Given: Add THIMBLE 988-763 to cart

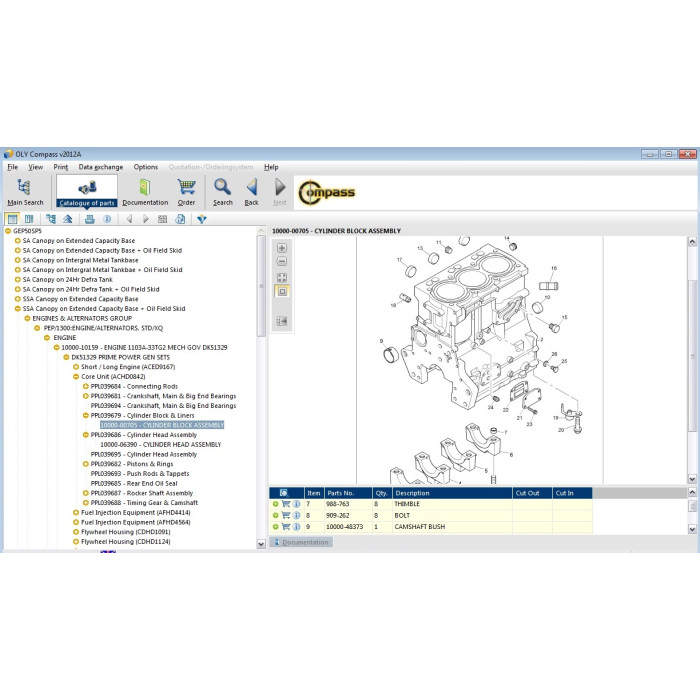Looking at the screenshot, I should click(x=286, y=504).
